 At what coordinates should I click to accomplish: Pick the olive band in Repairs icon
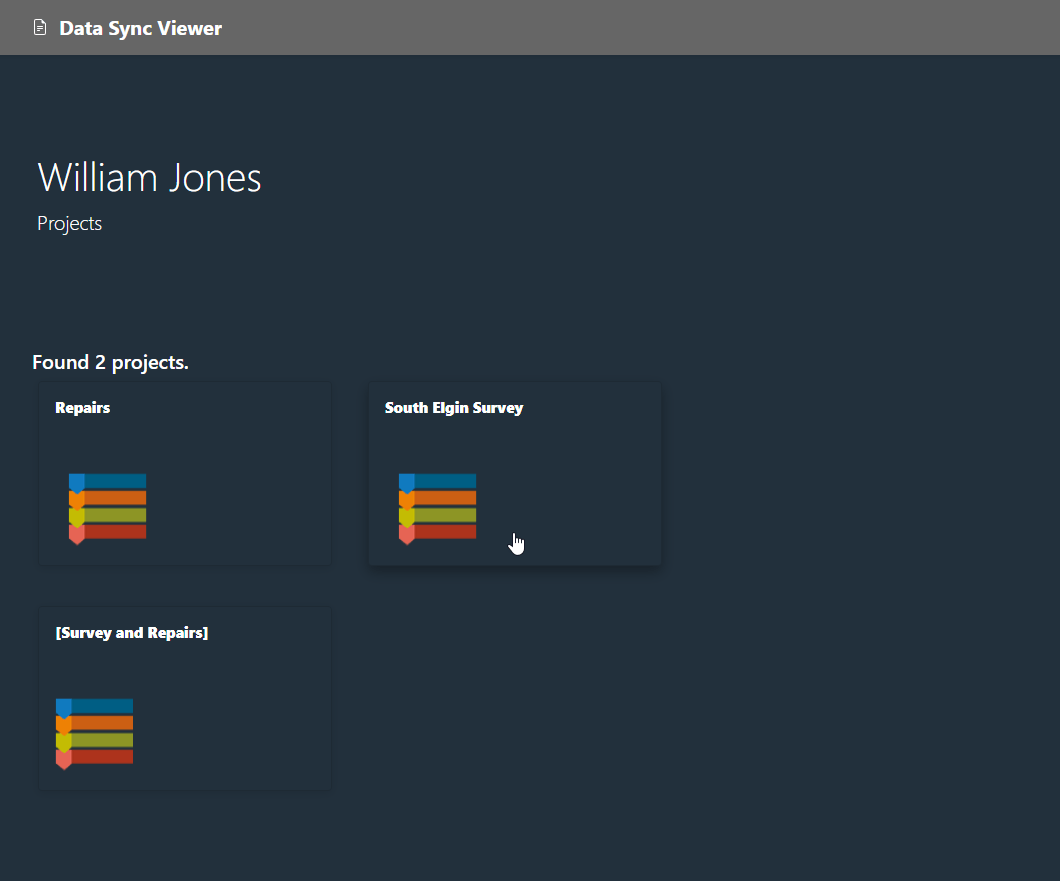coord(115,515)
